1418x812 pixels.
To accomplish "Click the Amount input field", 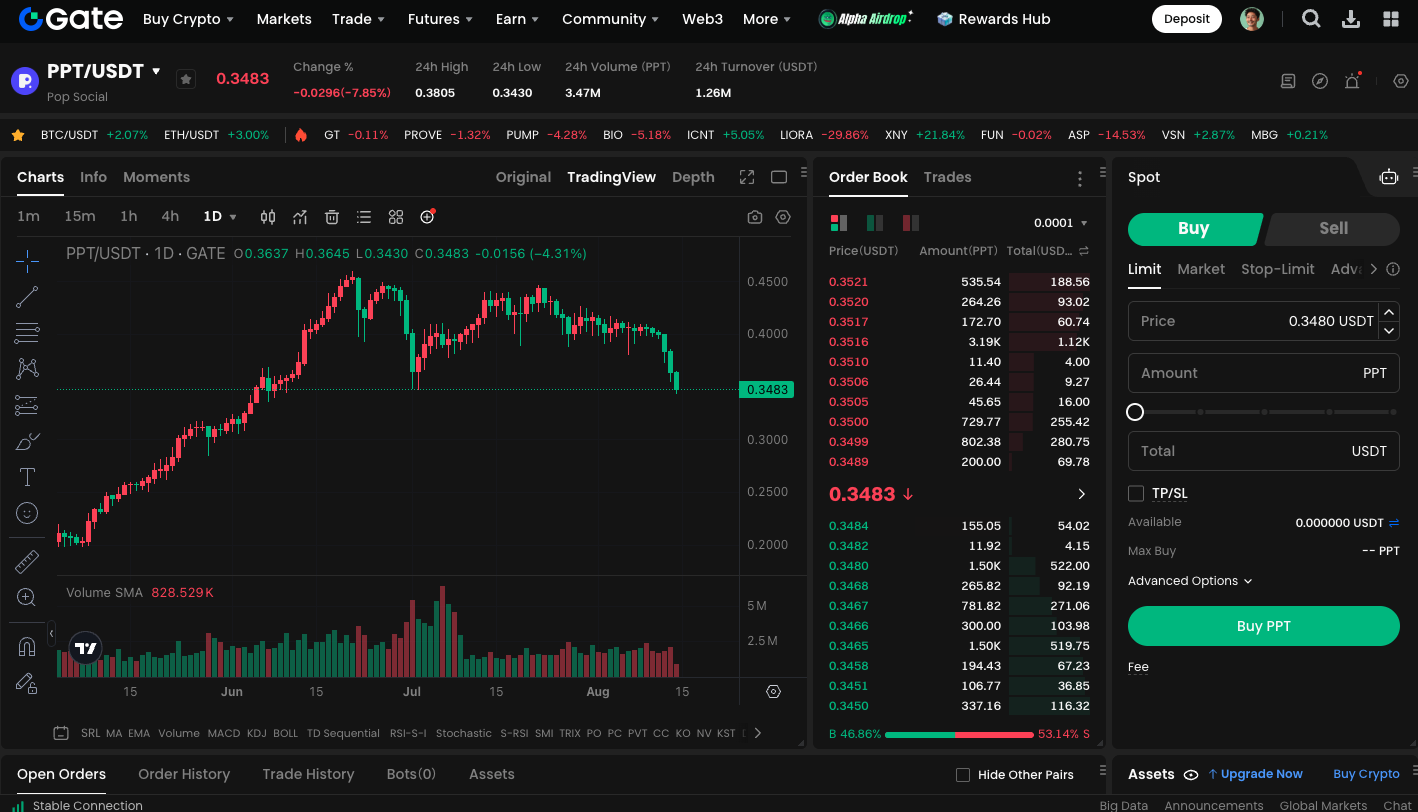I will tap(1264, 373).
